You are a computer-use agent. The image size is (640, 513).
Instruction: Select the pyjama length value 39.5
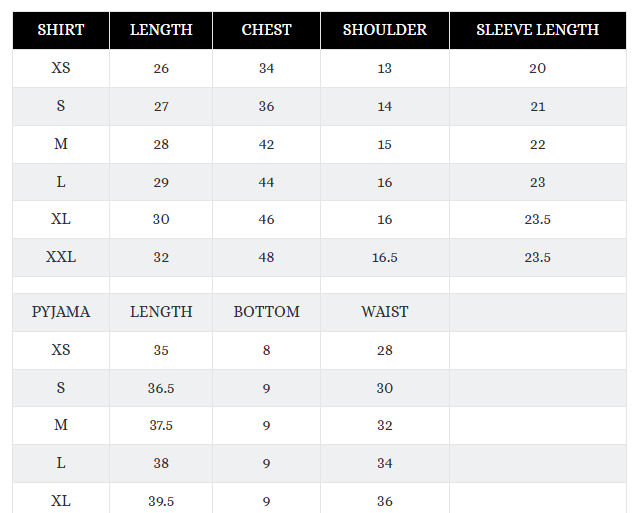(161, 501)
